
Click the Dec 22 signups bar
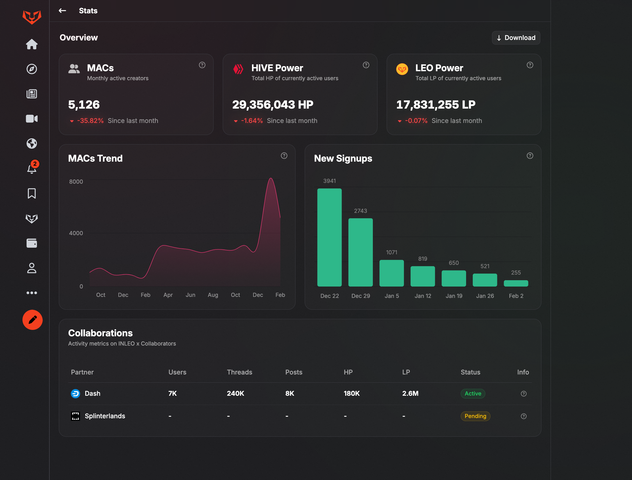coord(329,238)
